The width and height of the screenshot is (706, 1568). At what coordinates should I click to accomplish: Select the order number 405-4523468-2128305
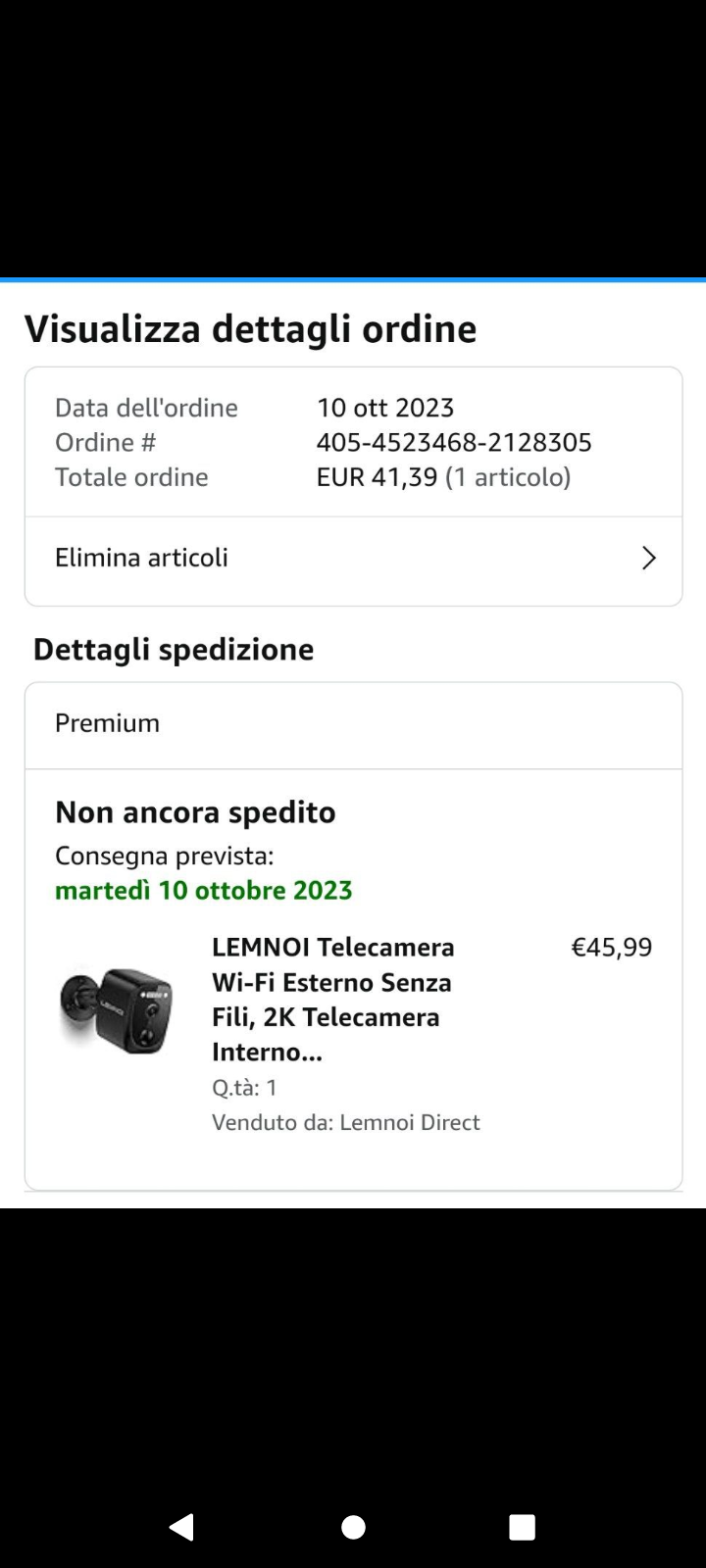click(x=454, y=442)
